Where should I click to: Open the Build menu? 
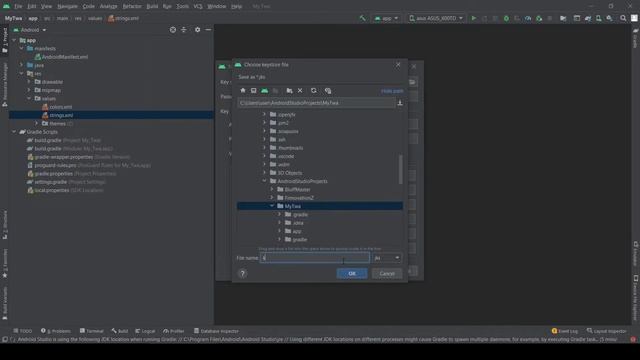pyautogui.click(x=152, y=7)
